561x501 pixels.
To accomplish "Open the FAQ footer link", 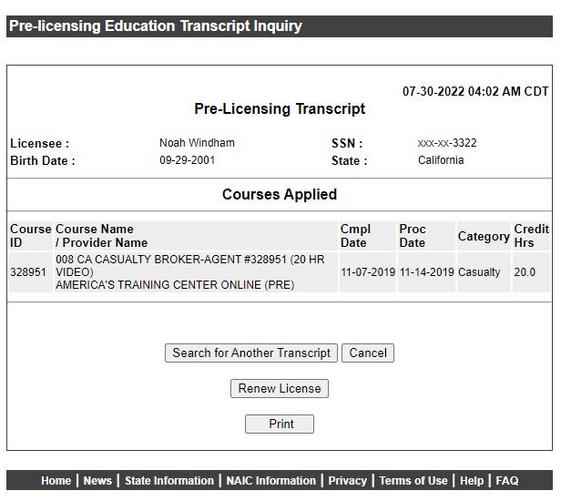I will [507, 480].
